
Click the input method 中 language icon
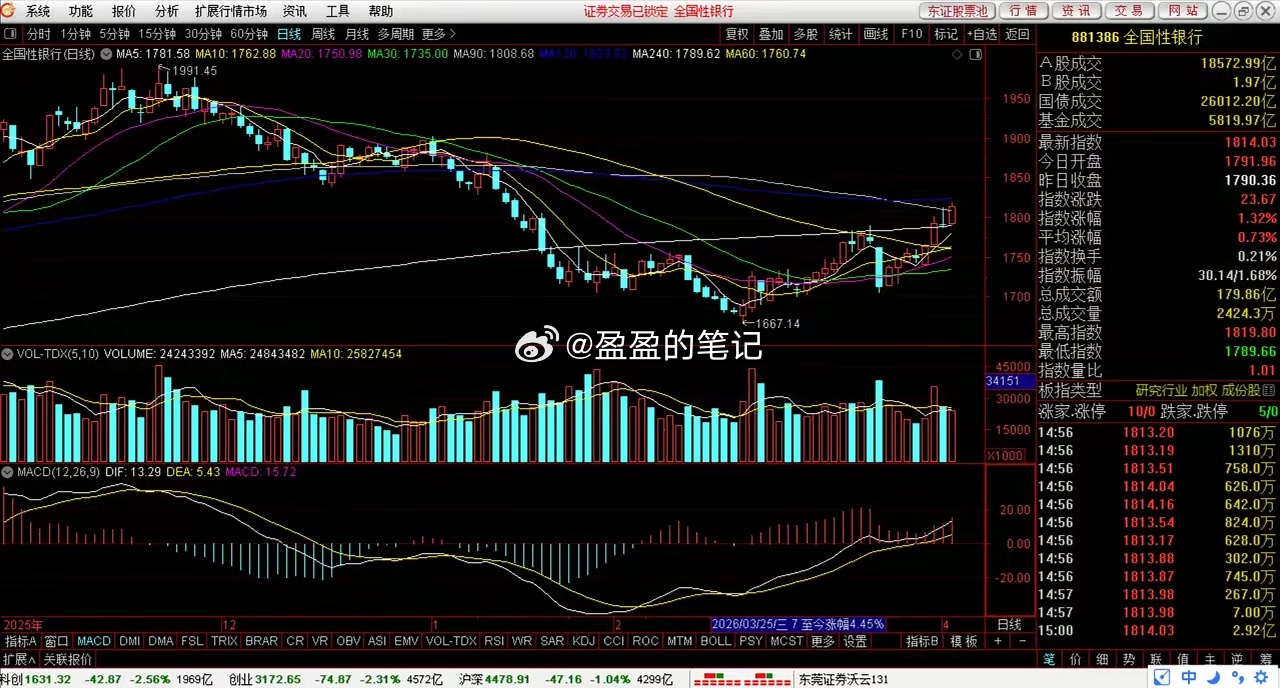tap(1189, 678)
